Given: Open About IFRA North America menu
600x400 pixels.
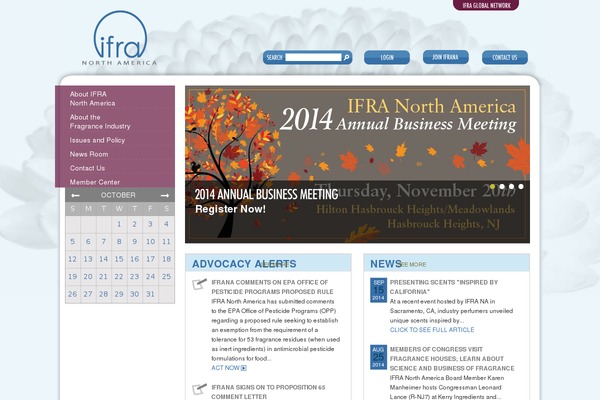Looking at the screenshot, I should (92, 99).
